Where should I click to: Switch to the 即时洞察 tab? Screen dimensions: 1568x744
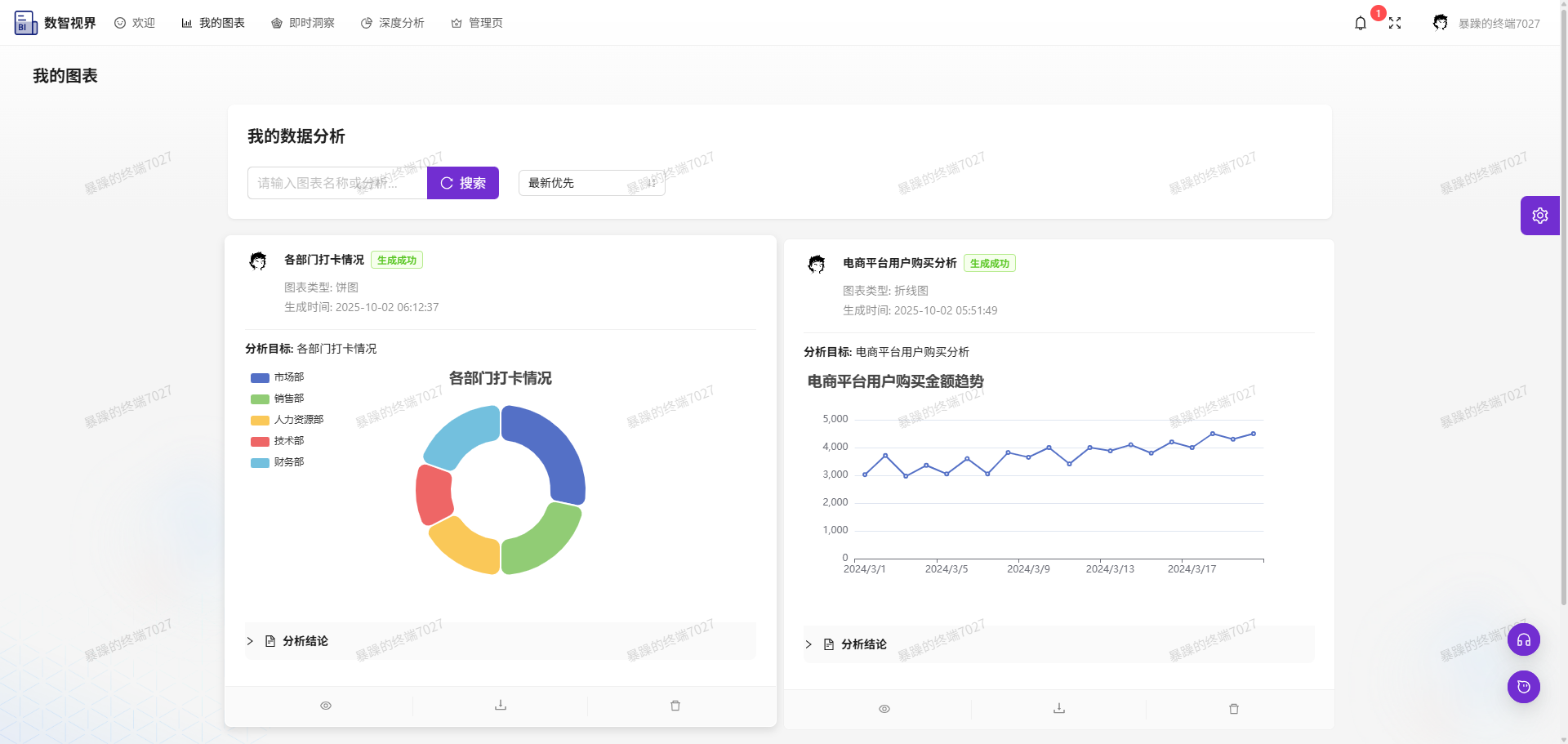point(302,22)
